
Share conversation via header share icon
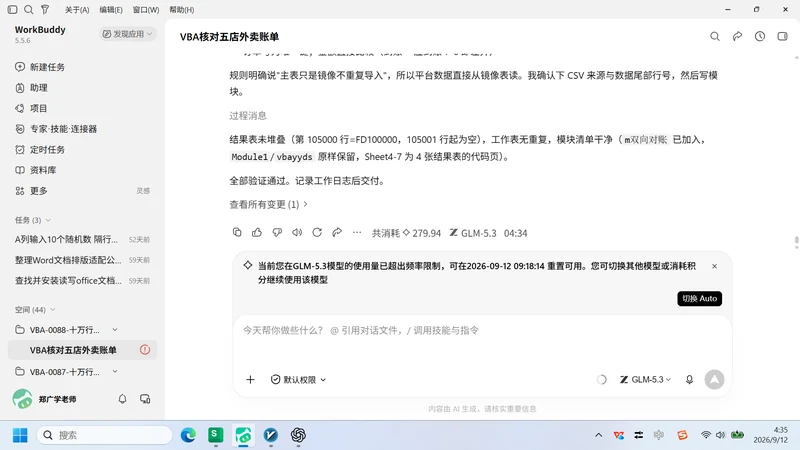[737, 36]
